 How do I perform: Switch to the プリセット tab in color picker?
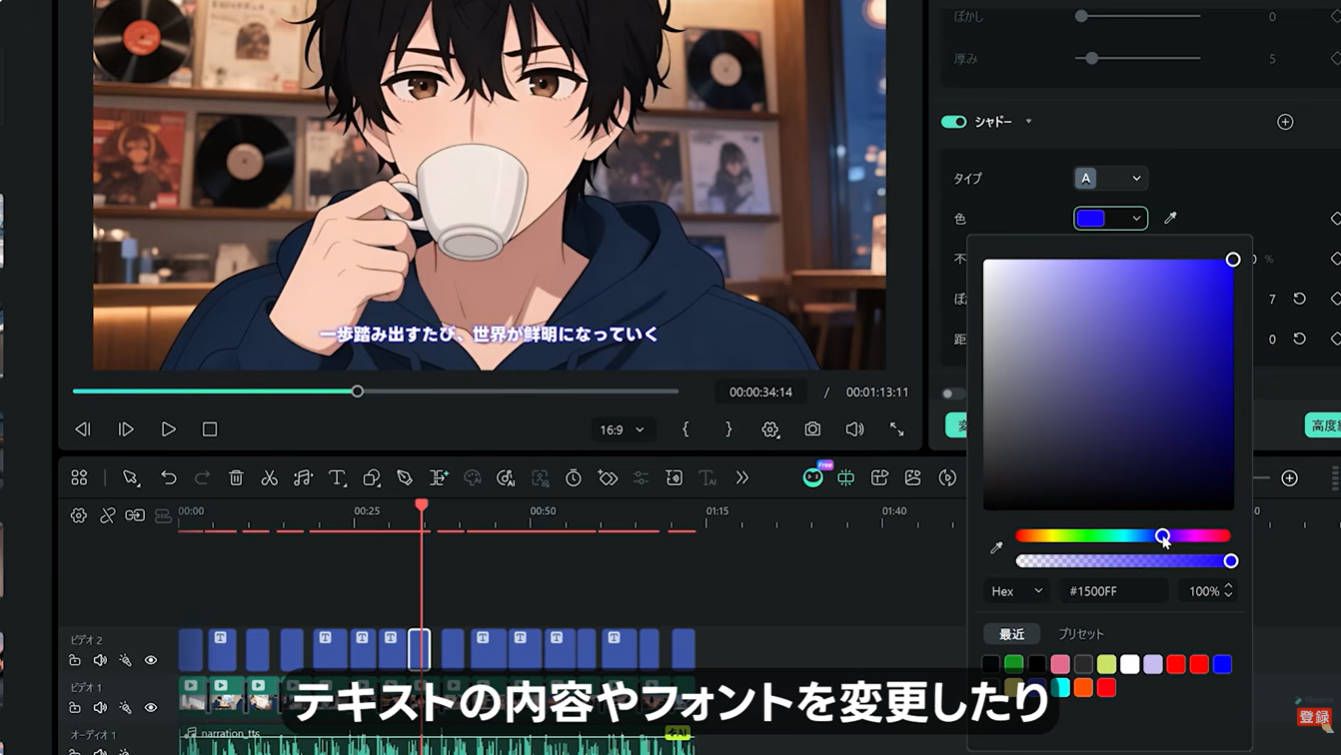(1081, 634)
